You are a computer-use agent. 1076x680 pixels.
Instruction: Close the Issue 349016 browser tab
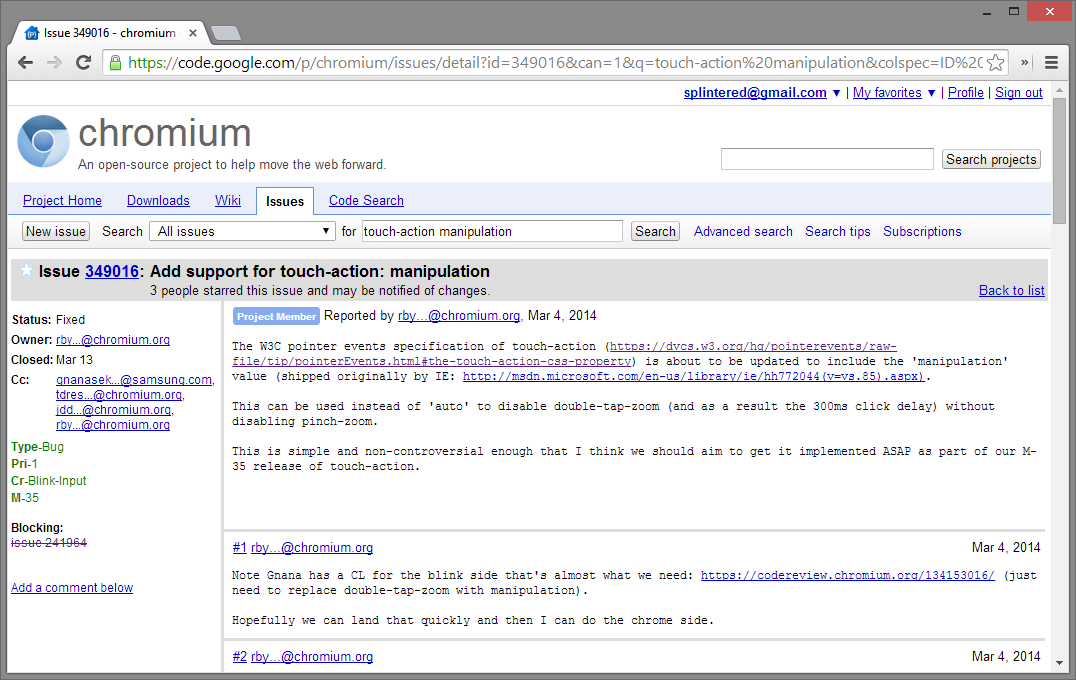pos(197,33)
